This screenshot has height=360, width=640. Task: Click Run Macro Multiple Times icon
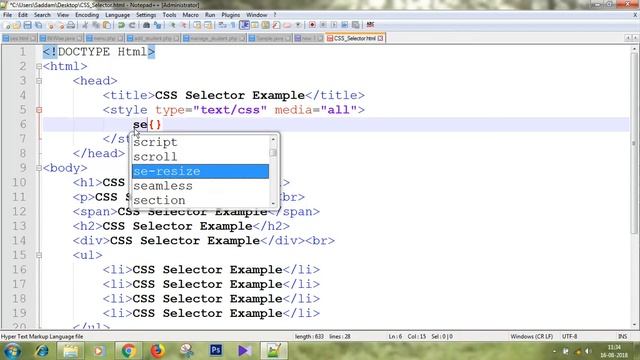click(x=344, y=25)
